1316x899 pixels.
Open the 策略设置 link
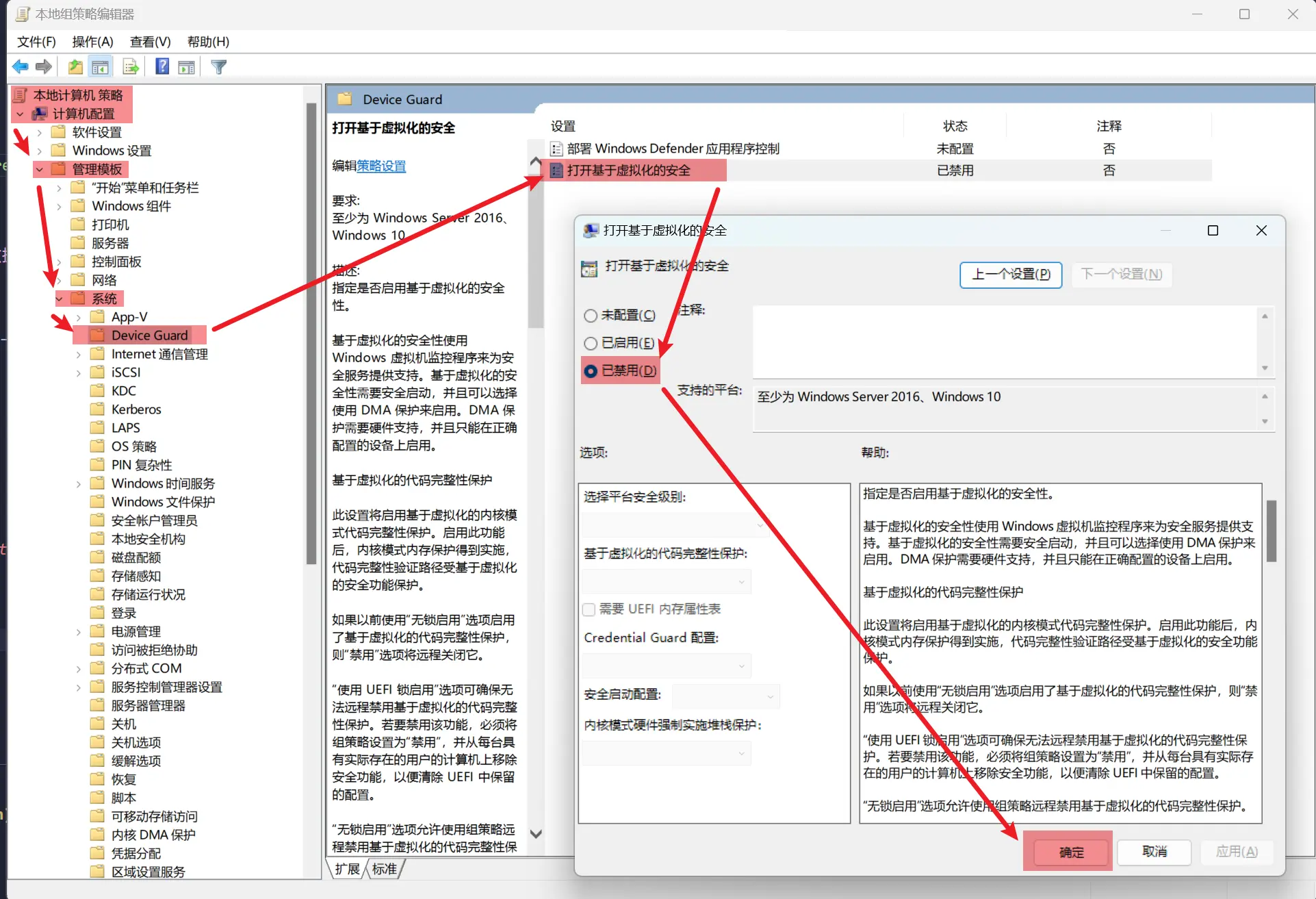coord(381,166)
